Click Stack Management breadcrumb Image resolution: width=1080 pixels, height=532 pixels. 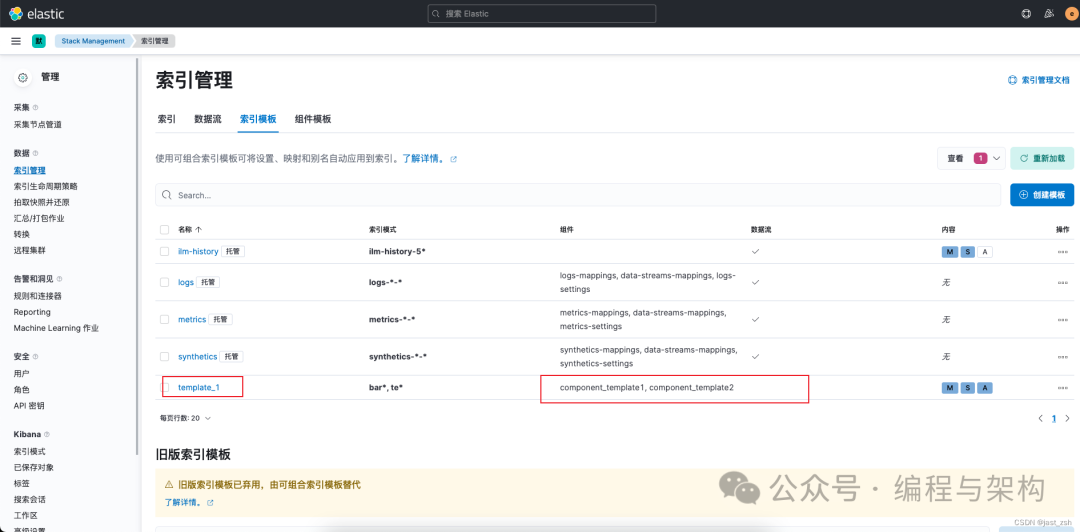(x=94, y=41)
